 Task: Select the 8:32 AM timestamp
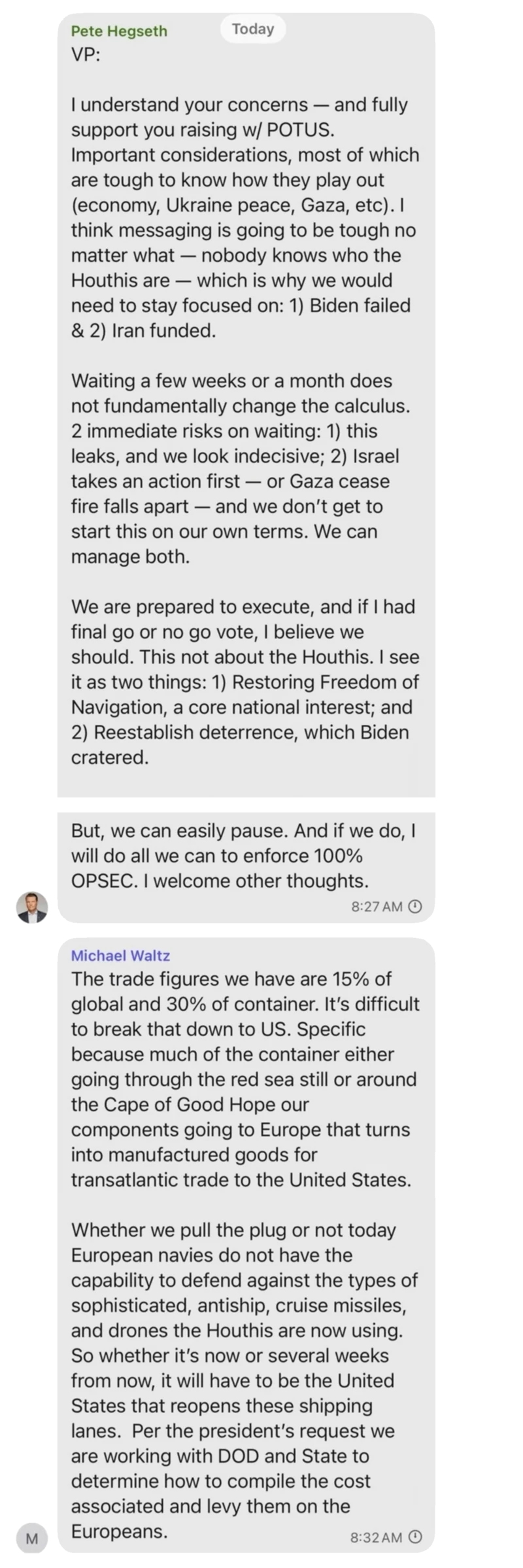[x=377, y=1537]
